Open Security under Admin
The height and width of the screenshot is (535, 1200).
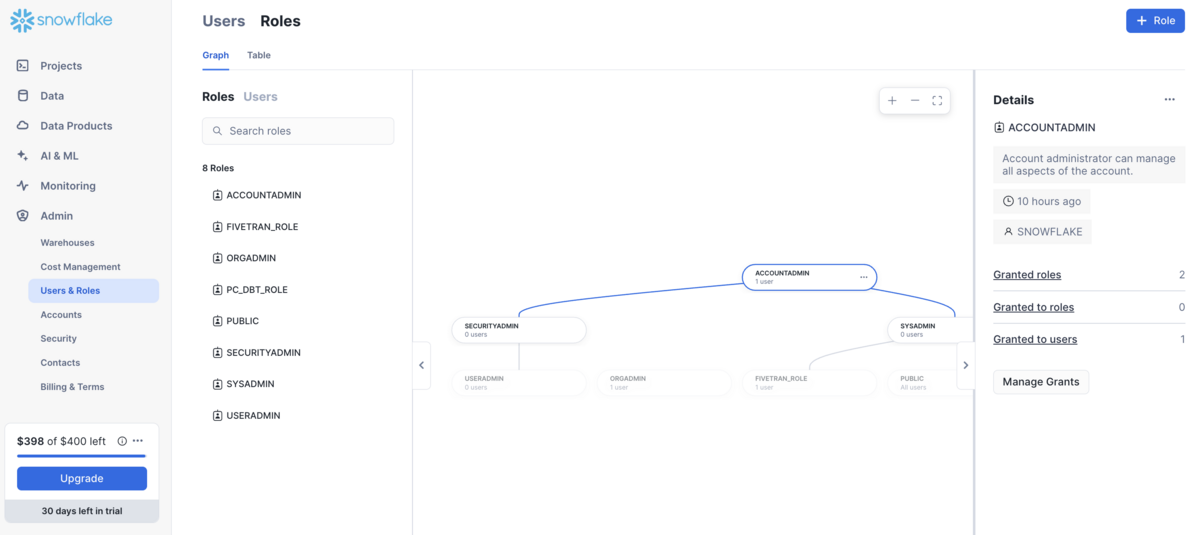(58, 339)
